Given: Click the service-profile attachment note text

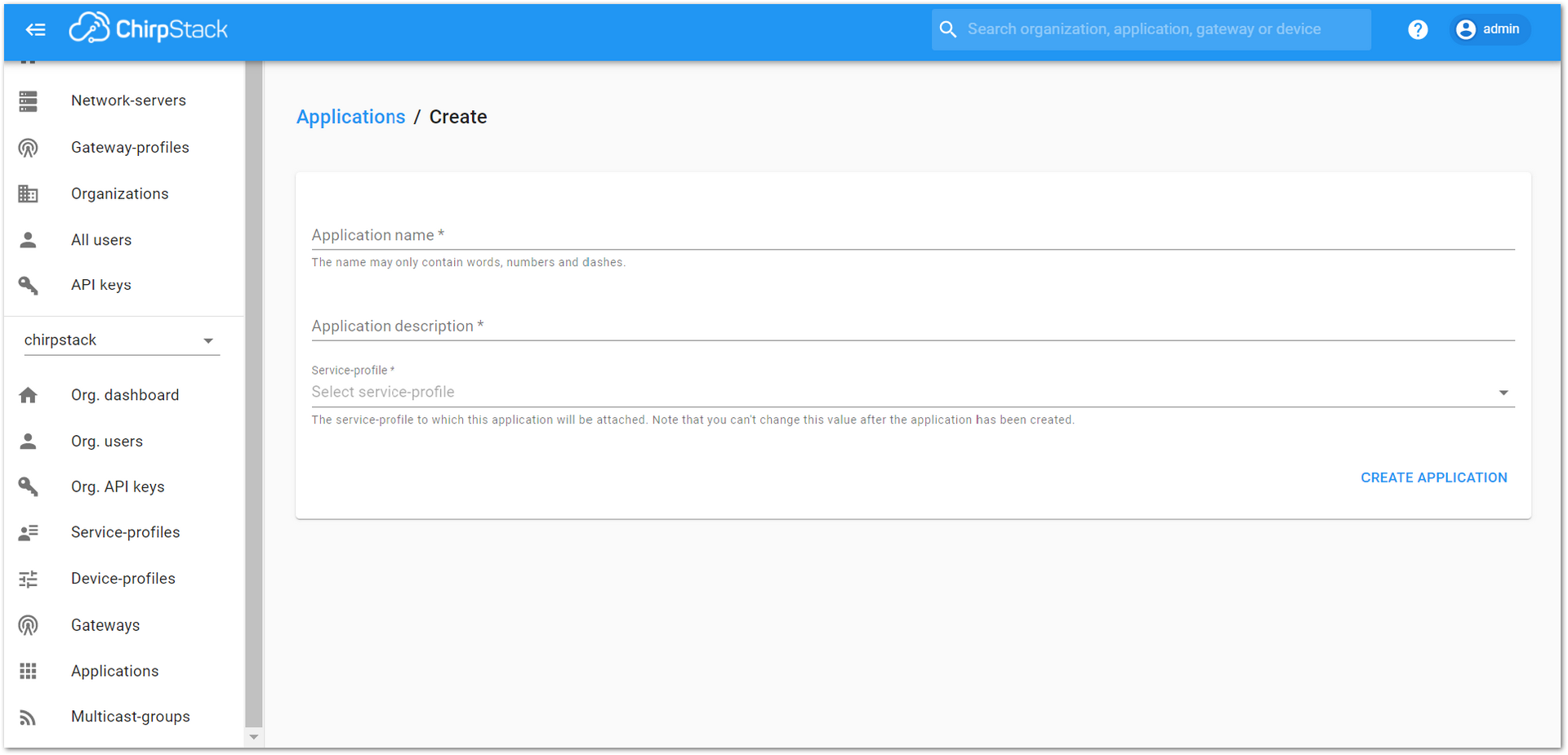Looking at the screenshot, I should (x=693, y=420).
